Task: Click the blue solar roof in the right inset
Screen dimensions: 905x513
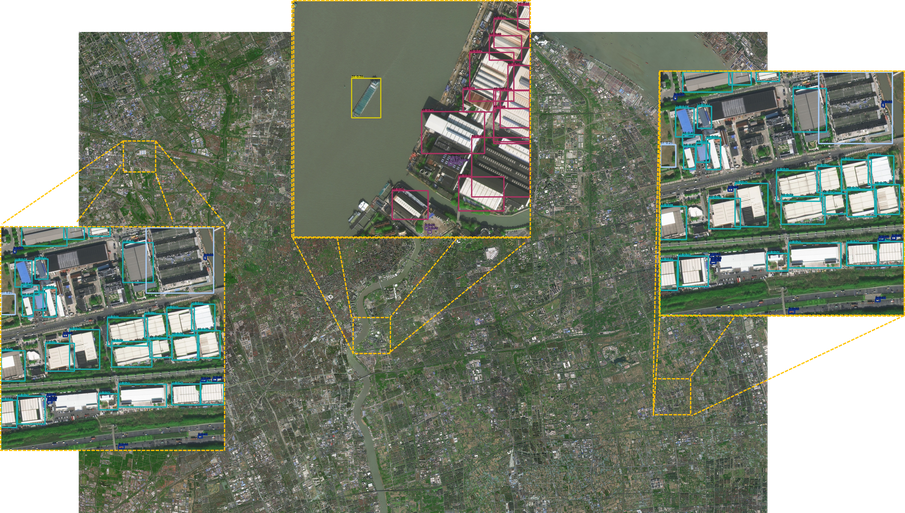Action: (685, 121)
